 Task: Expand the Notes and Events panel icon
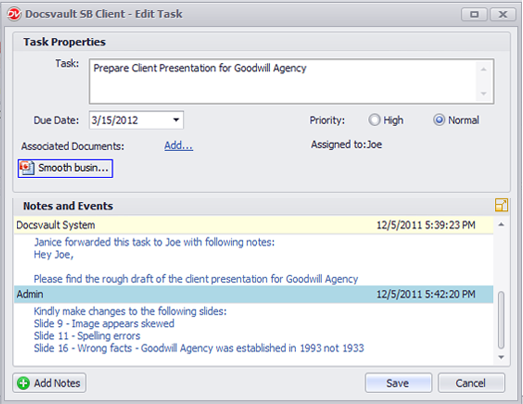501,205
